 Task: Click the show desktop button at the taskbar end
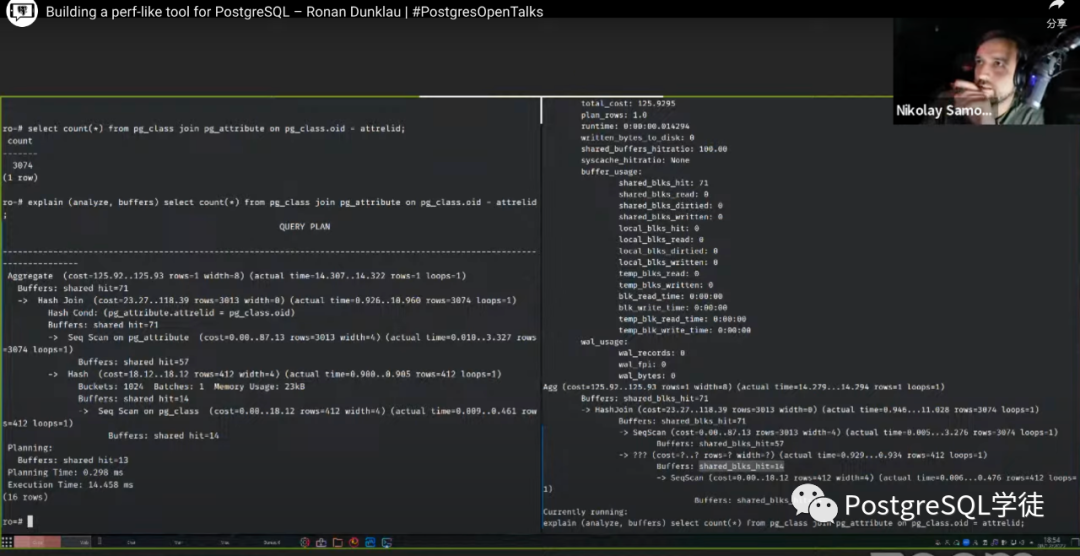coord(1075,543)
